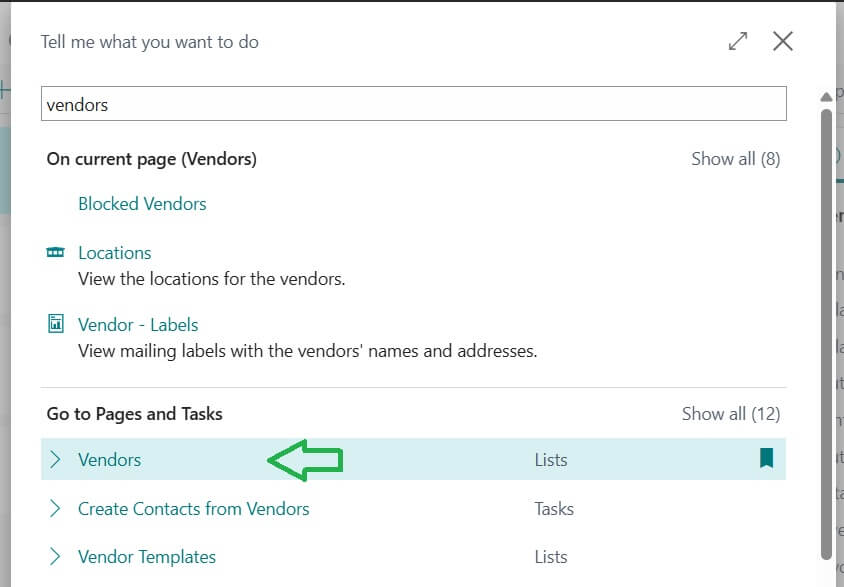Expand the Vendor Templates chevron
The image size is (844, 587).
pos(56,556)
